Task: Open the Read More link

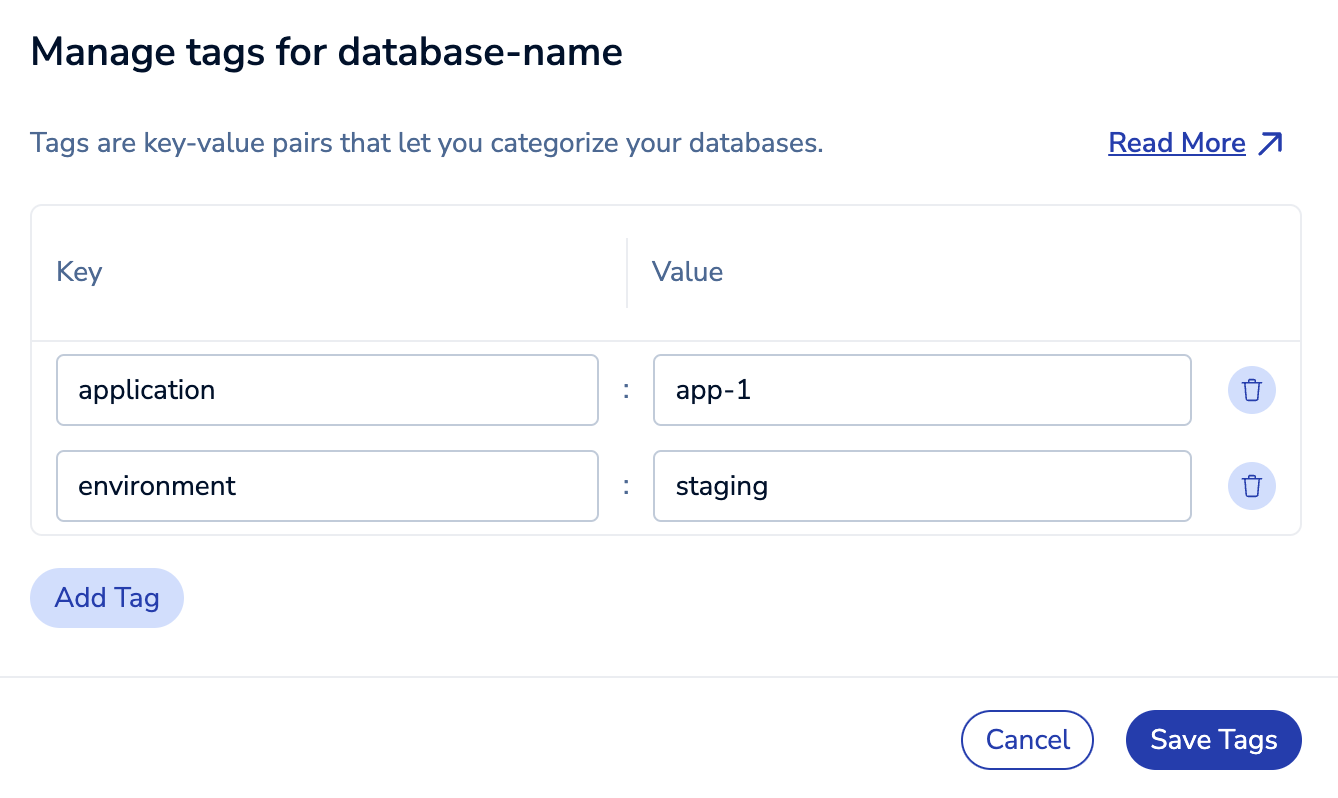Action: tap(1176, 144)
